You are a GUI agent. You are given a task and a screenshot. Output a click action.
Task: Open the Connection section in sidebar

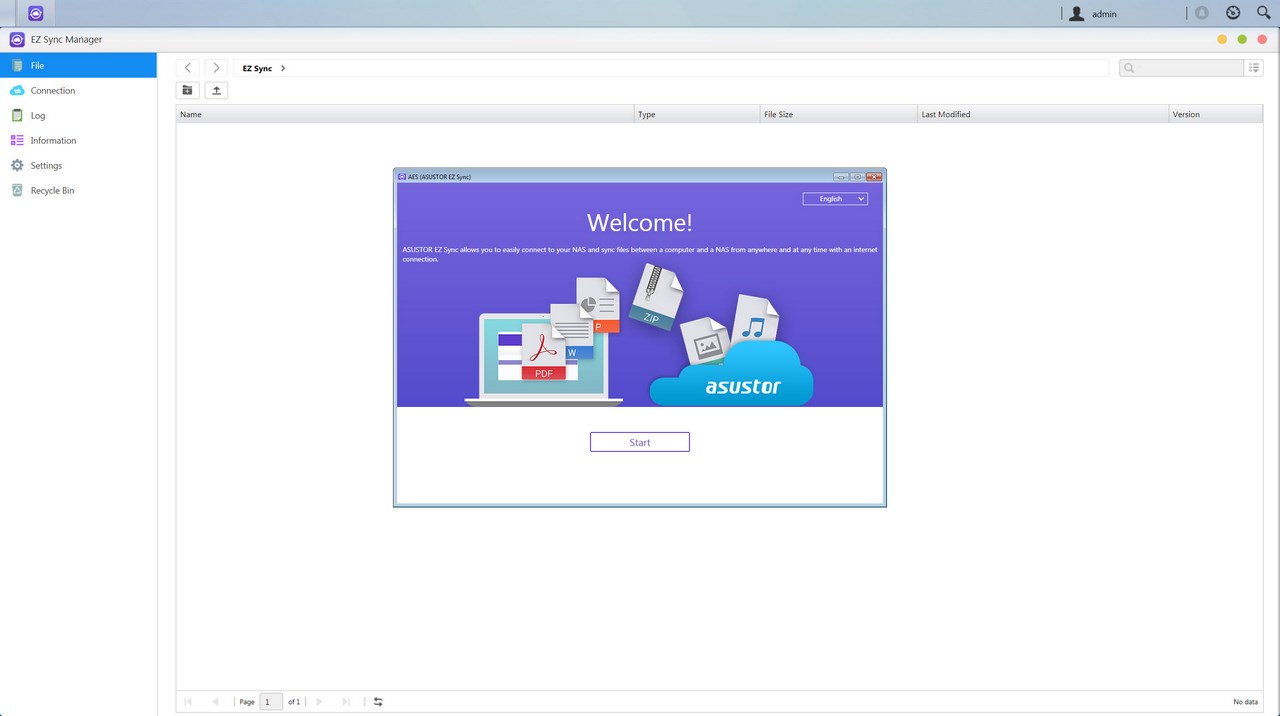pos(78,90)
